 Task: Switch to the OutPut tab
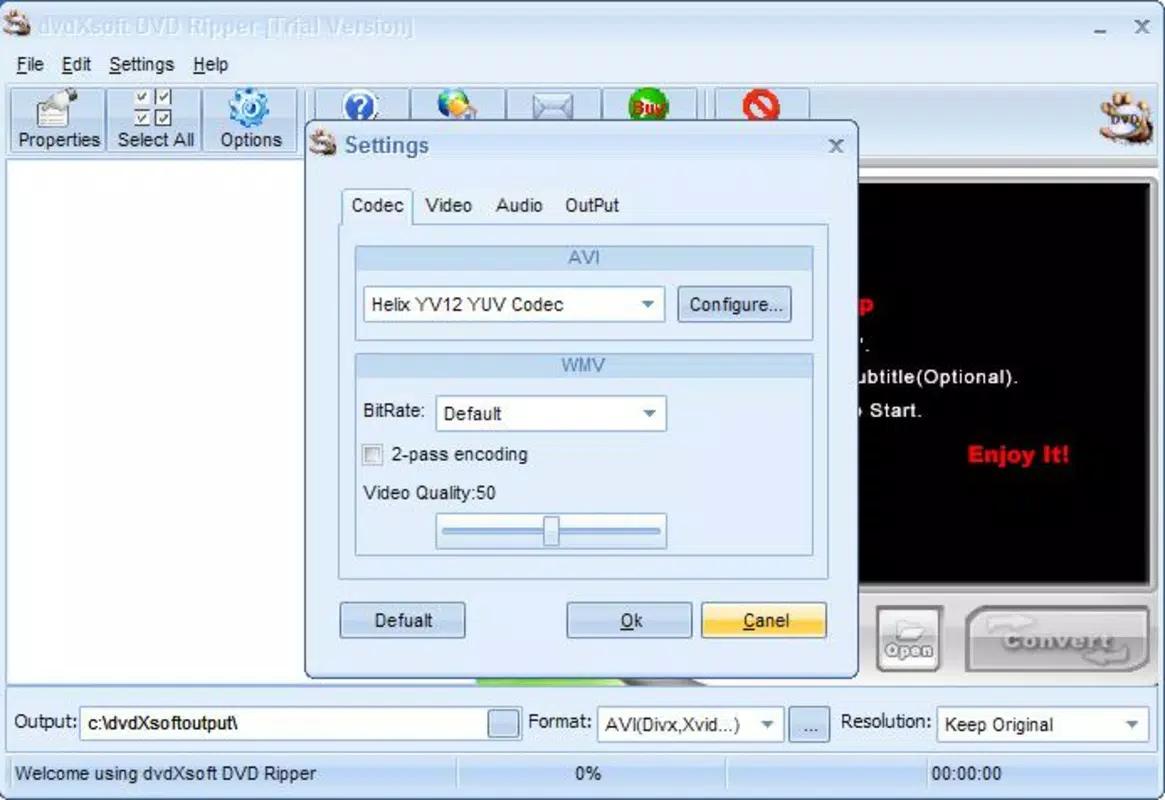[x=591, y=206]
